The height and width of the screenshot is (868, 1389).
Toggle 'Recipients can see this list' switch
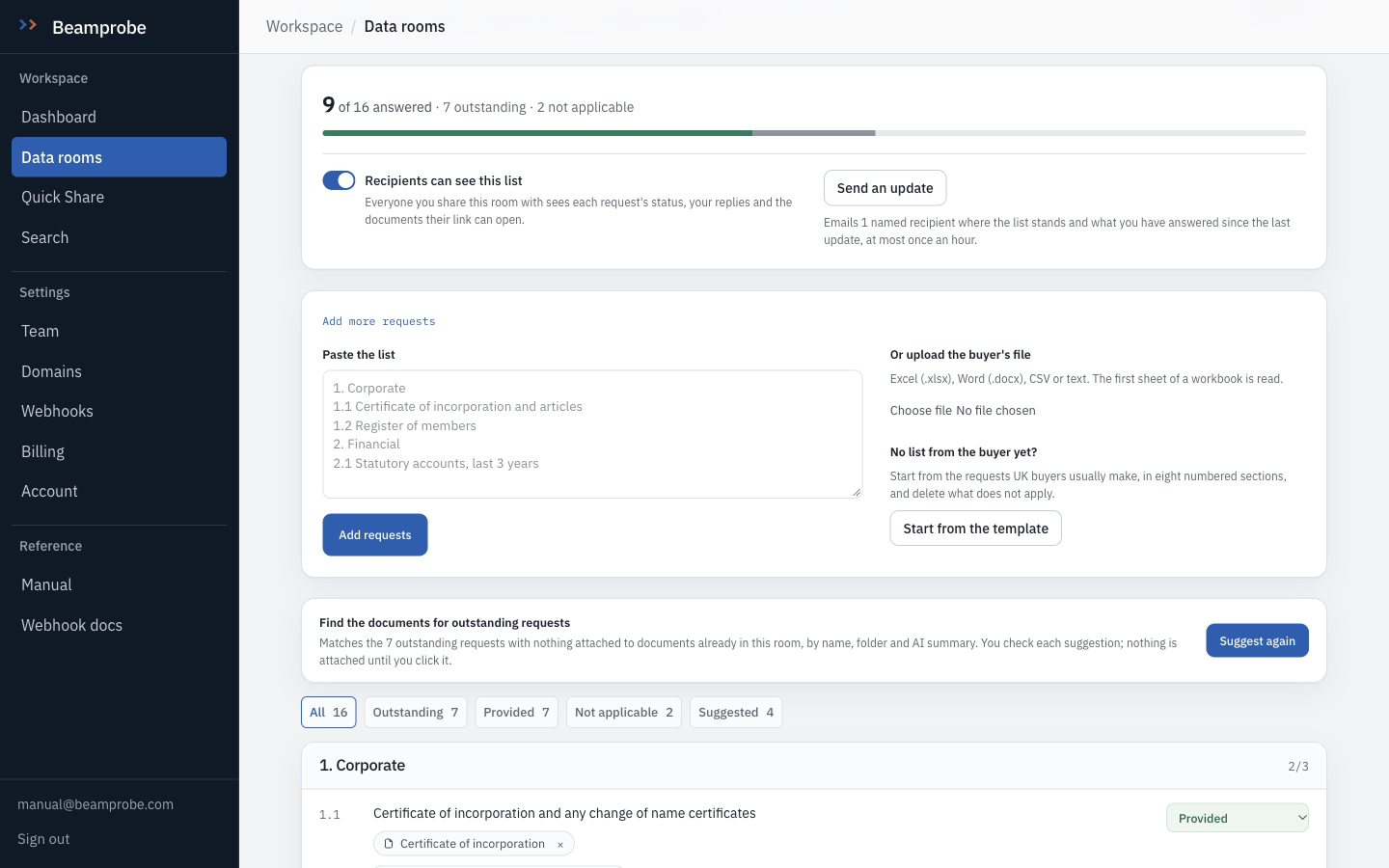tap(339, 180)
